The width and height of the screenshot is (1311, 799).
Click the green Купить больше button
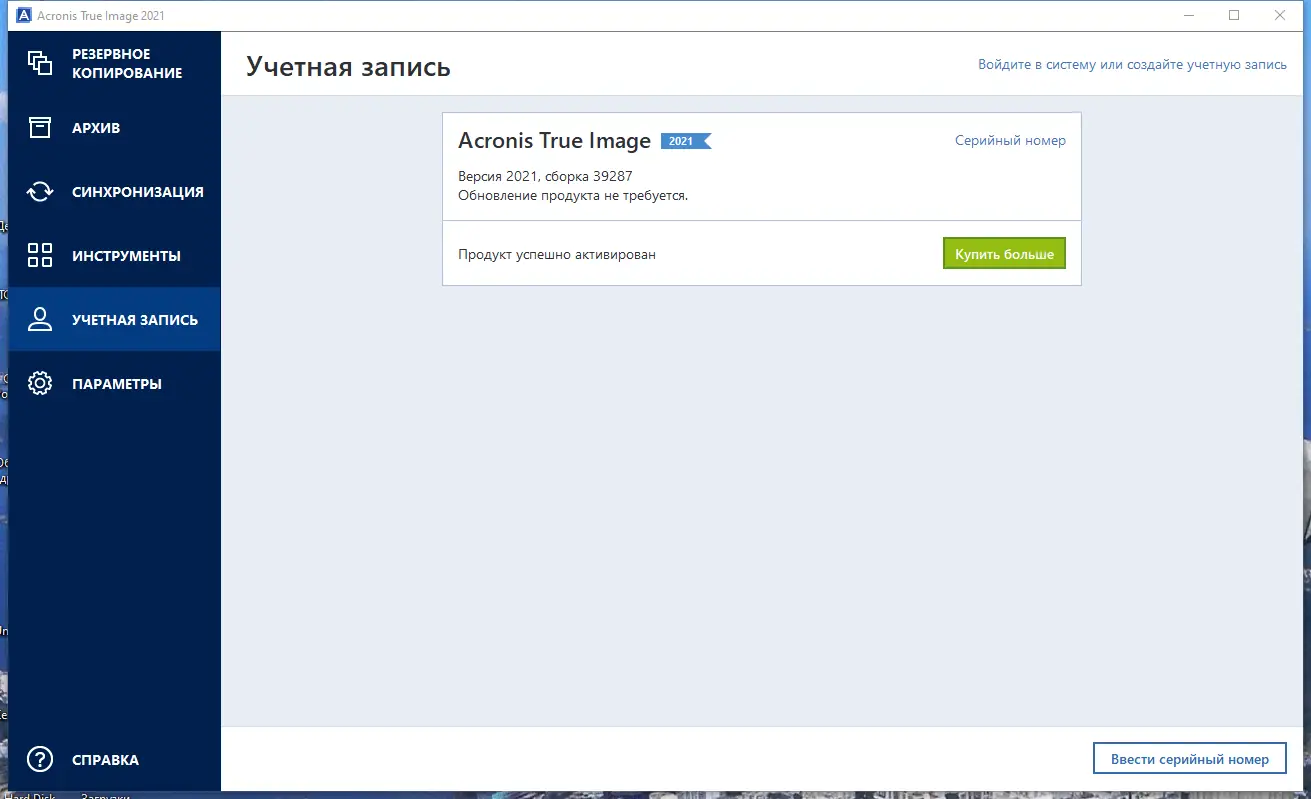coord(1004,254)
